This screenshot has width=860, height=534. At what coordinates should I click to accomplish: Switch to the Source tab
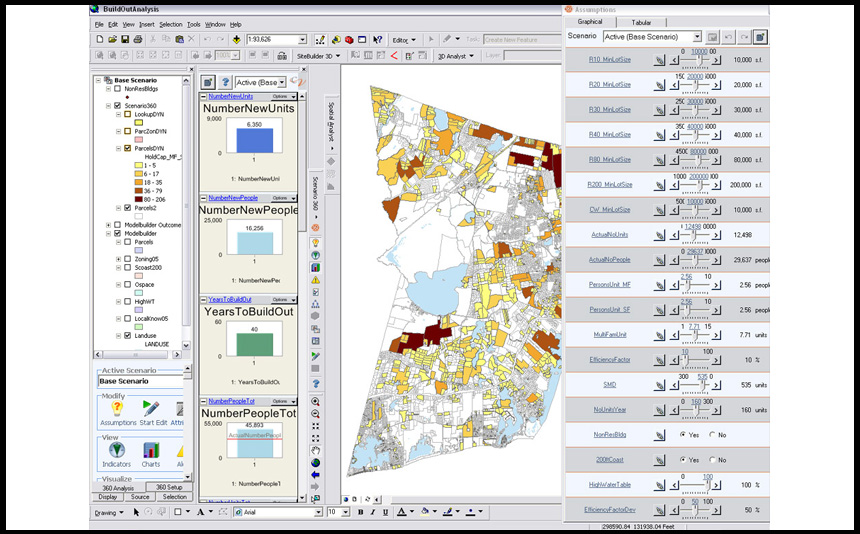140,497
